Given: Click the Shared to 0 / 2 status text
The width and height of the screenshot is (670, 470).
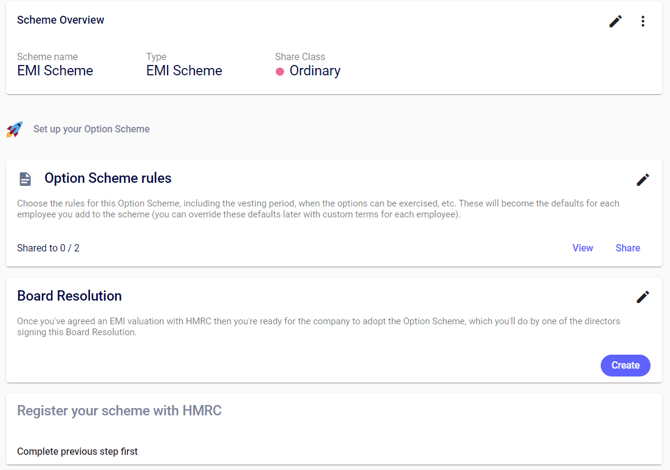Looking at the screenshot, I should (x=48, y=248).
